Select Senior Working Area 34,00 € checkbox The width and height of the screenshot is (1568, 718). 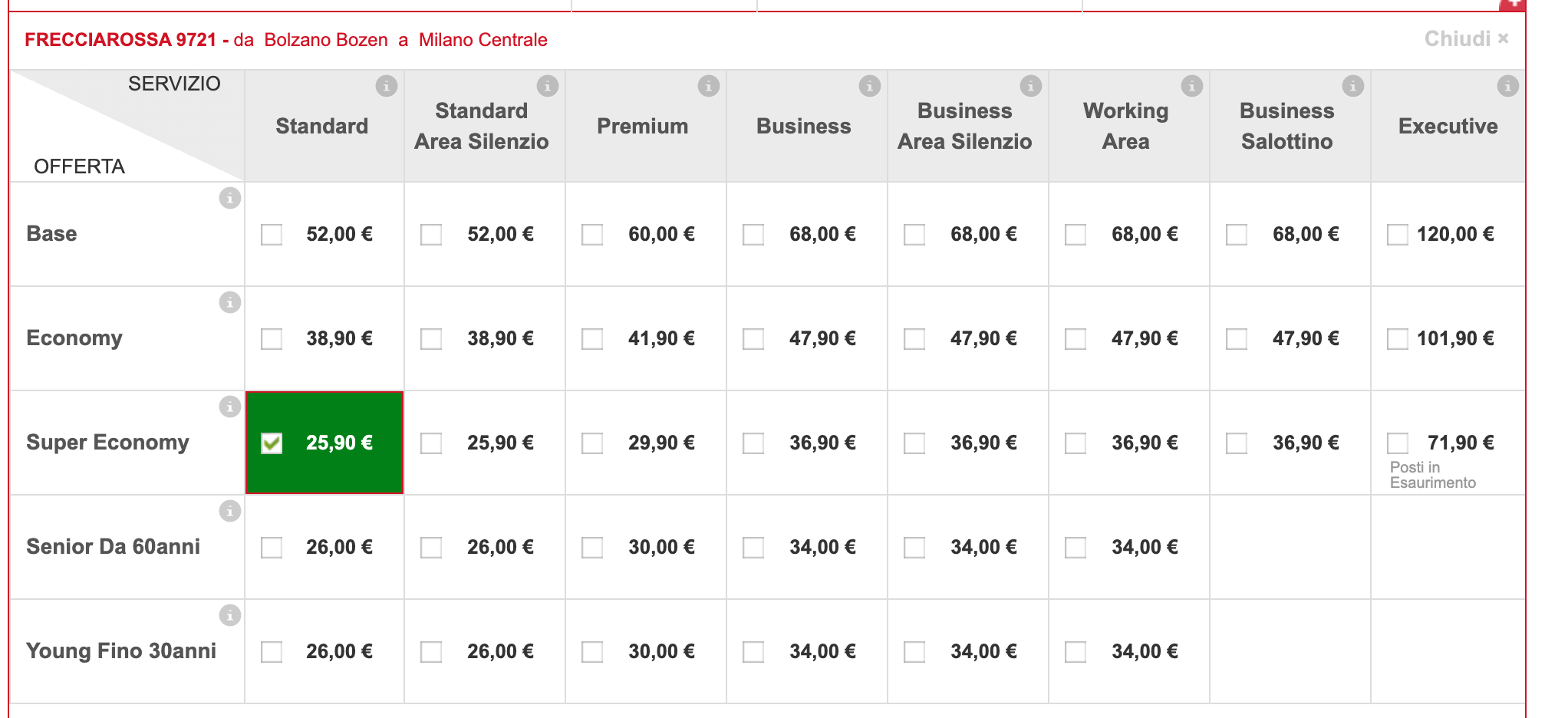point(1076,548)
